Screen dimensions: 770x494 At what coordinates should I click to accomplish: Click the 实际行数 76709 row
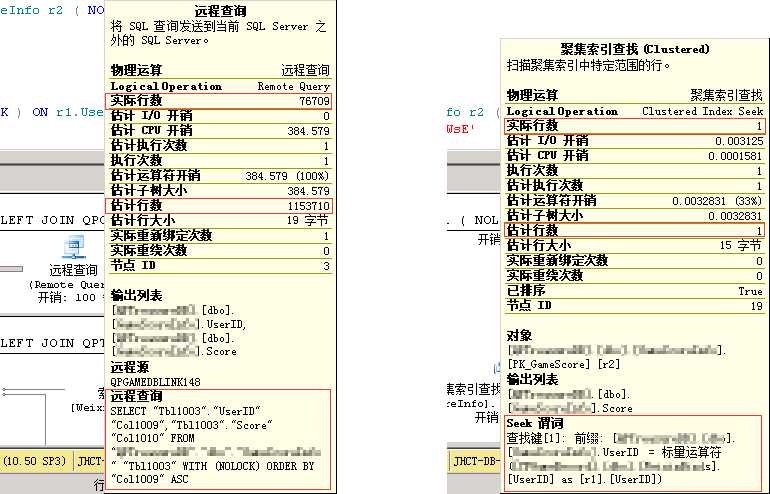pos(220,101)
